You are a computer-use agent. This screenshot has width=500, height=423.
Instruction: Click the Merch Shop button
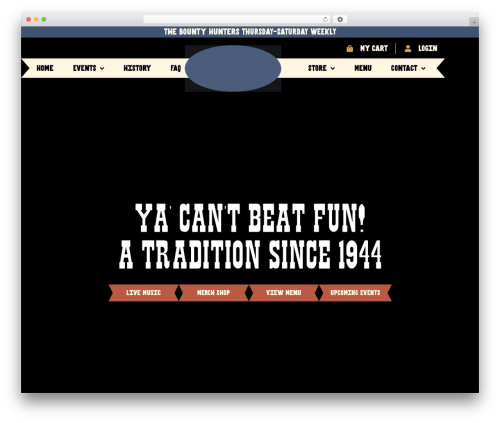point(213,293)
